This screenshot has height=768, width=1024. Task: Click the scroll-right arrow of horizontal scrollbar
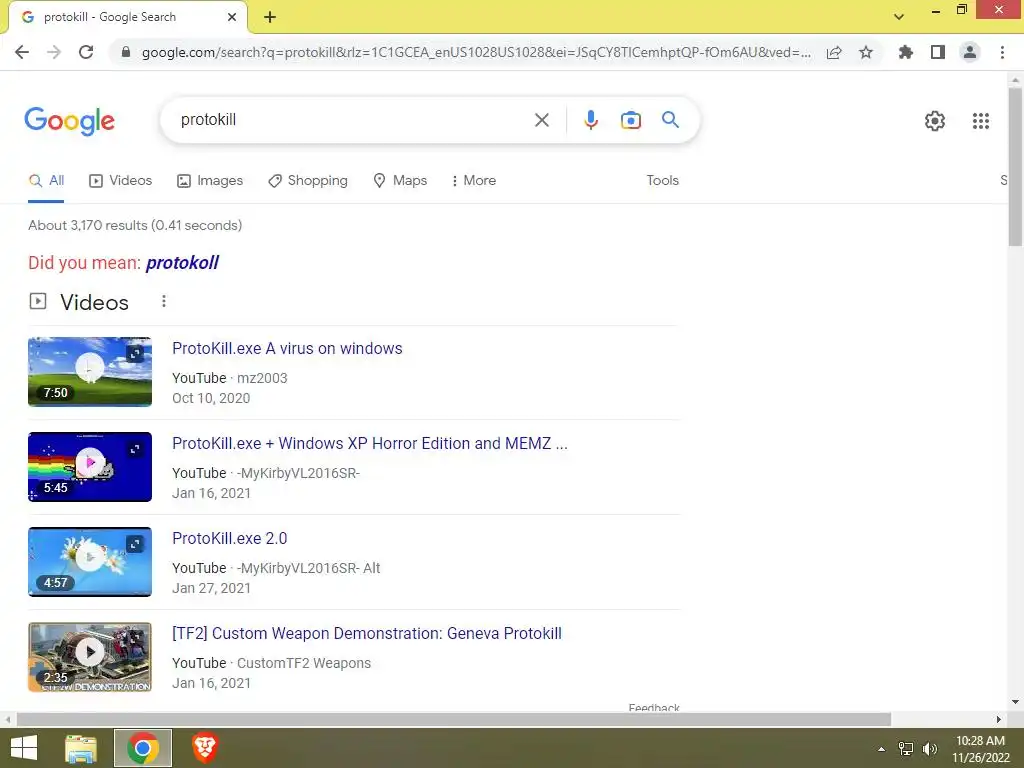(x=999, y=720)
